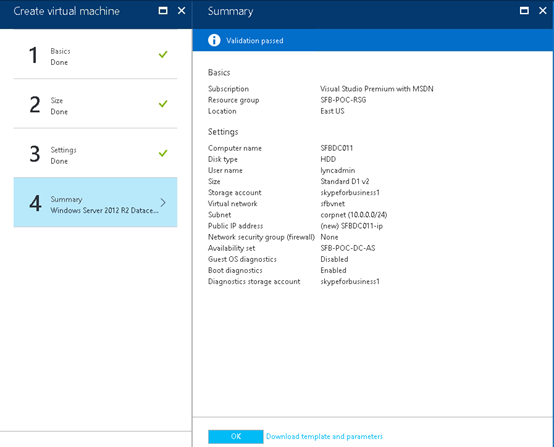Expand the Summary step chevron arrow
Viewport: 554px width, 447px height.
163,202
